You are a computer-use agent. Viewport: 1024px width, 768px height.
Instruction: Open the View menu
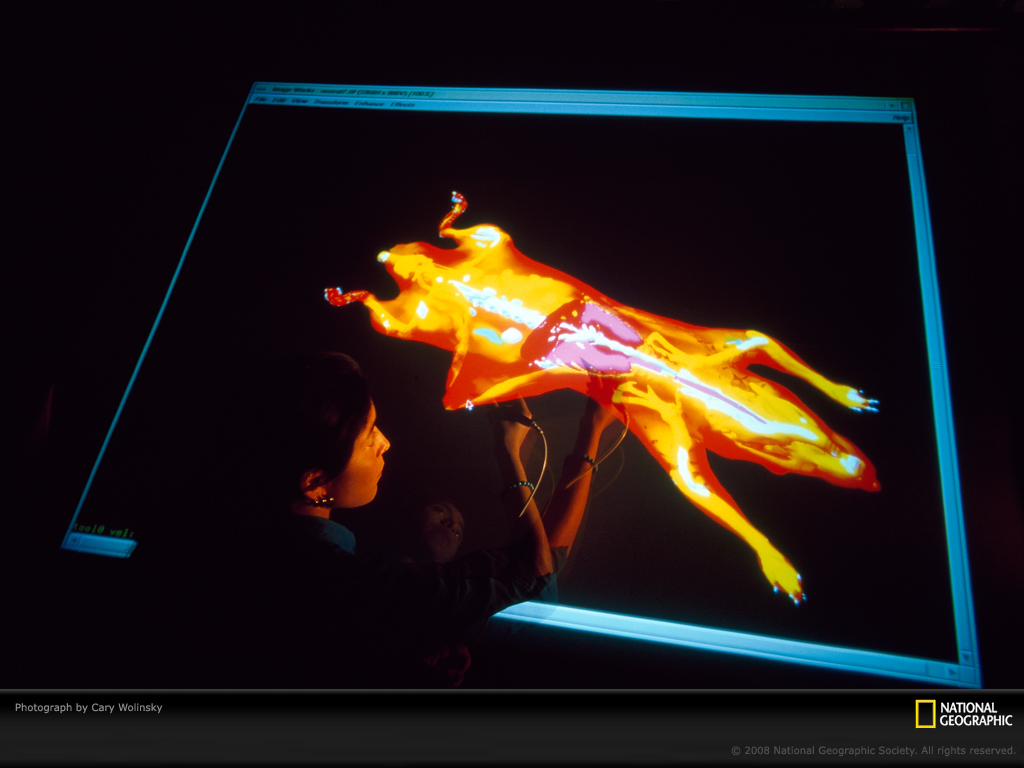click(300, 101)
